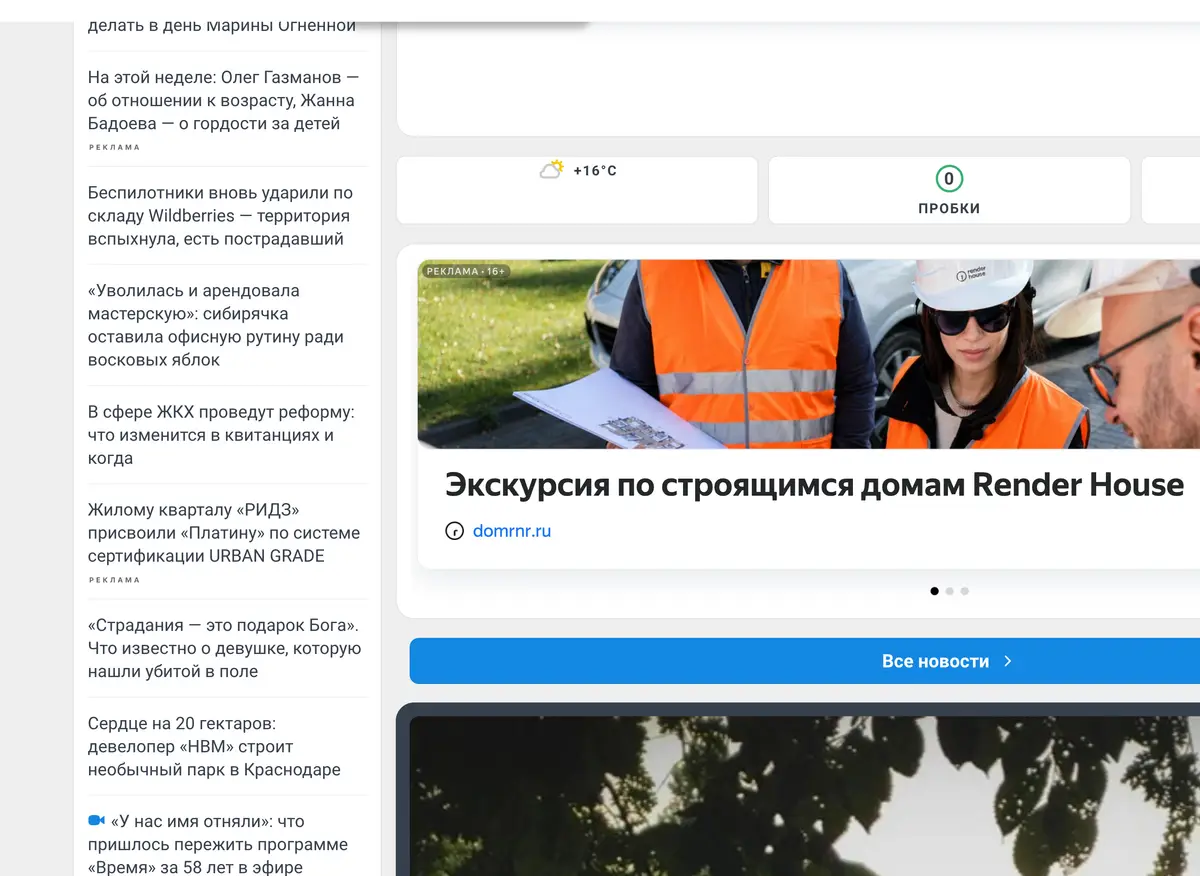Open the Экскурсия по строящимся домам Render House headline
Image resolution: width=1200 pixels, height=876 pixels.
814,485
